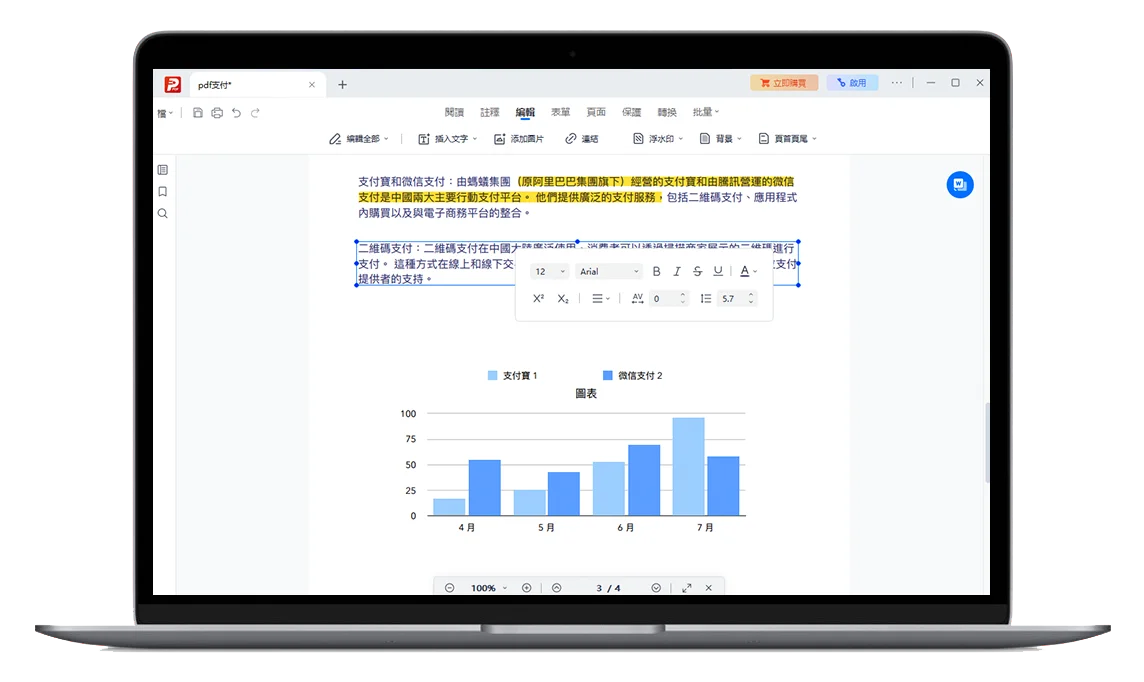
Task: Close the pdf支付 document tab
Action: point(312,85)
